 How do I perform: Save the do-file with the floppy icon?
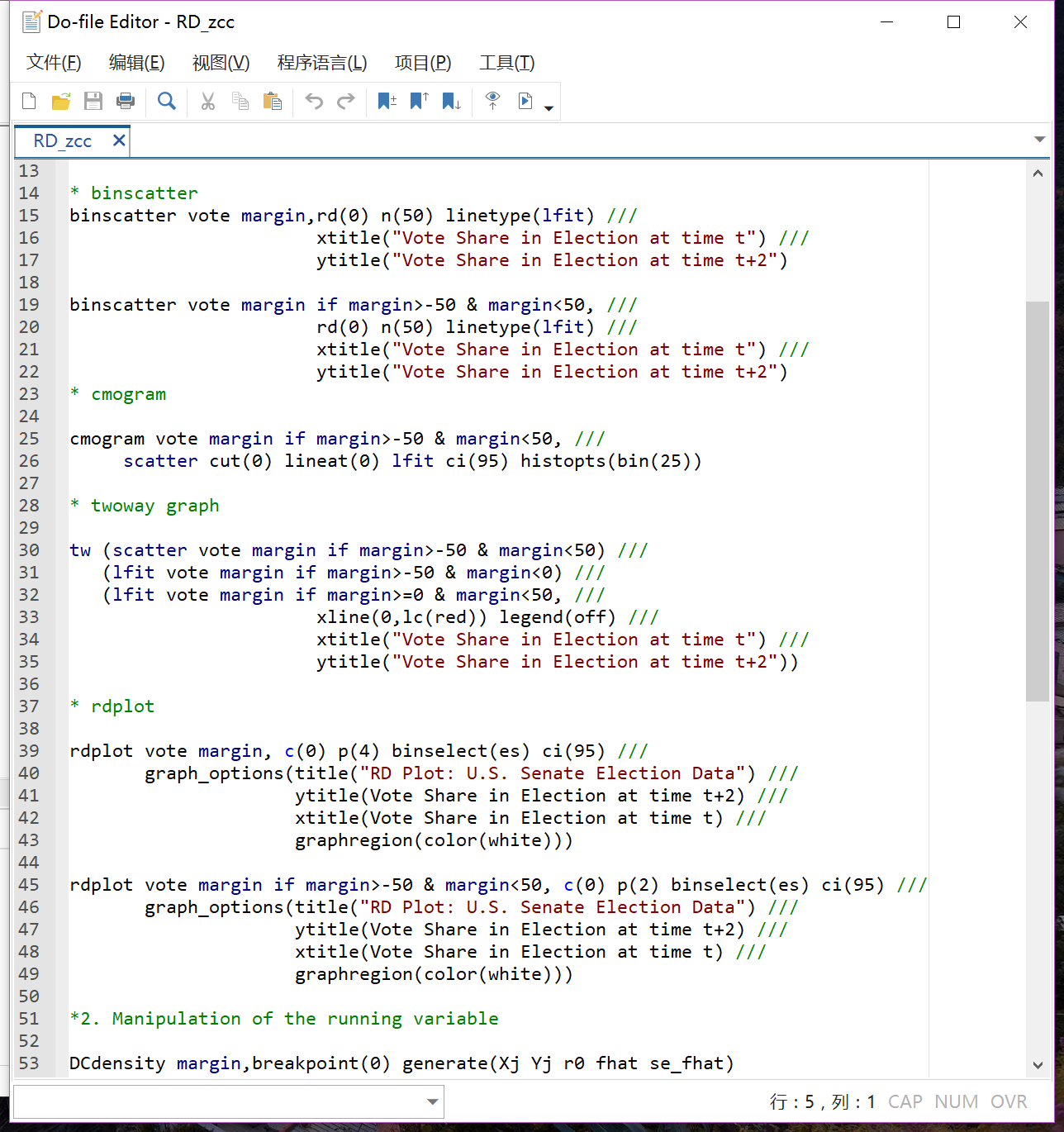tap(93, 101)
